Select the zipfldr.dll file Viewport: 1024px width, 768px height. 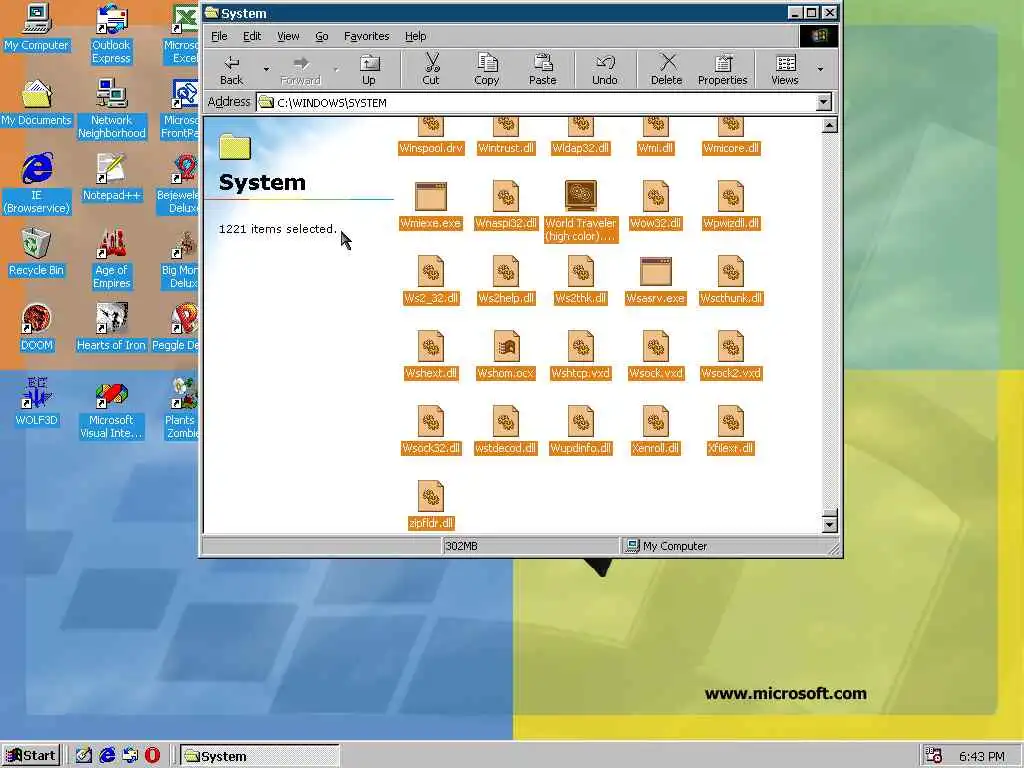point(431,505)
